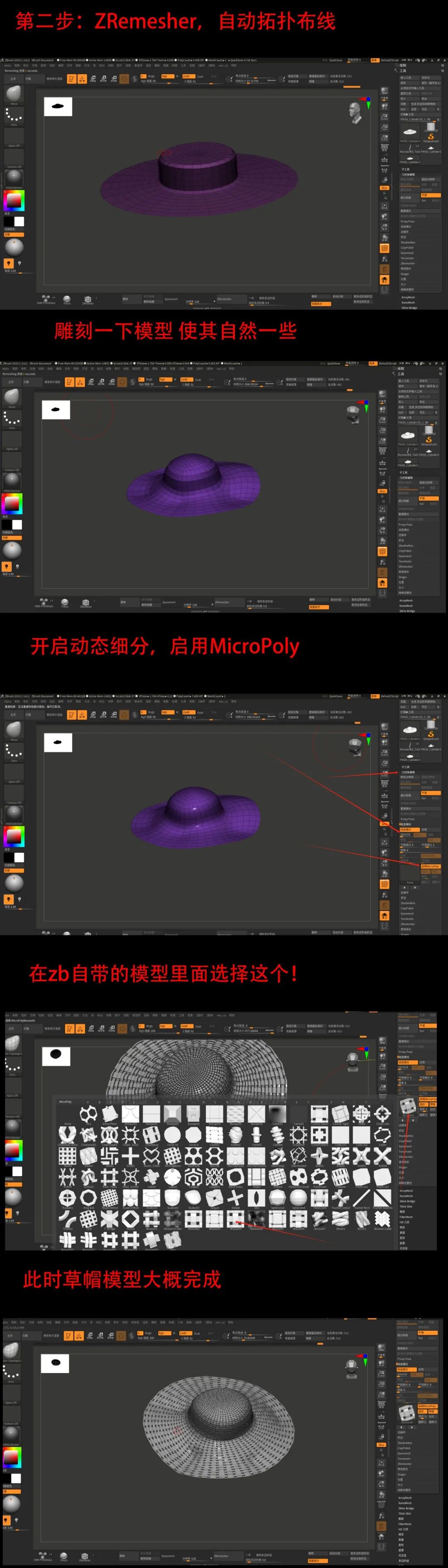Pick the woven mesh the red arrow indicates
448x1568 pixels.
coord(235,1219)
